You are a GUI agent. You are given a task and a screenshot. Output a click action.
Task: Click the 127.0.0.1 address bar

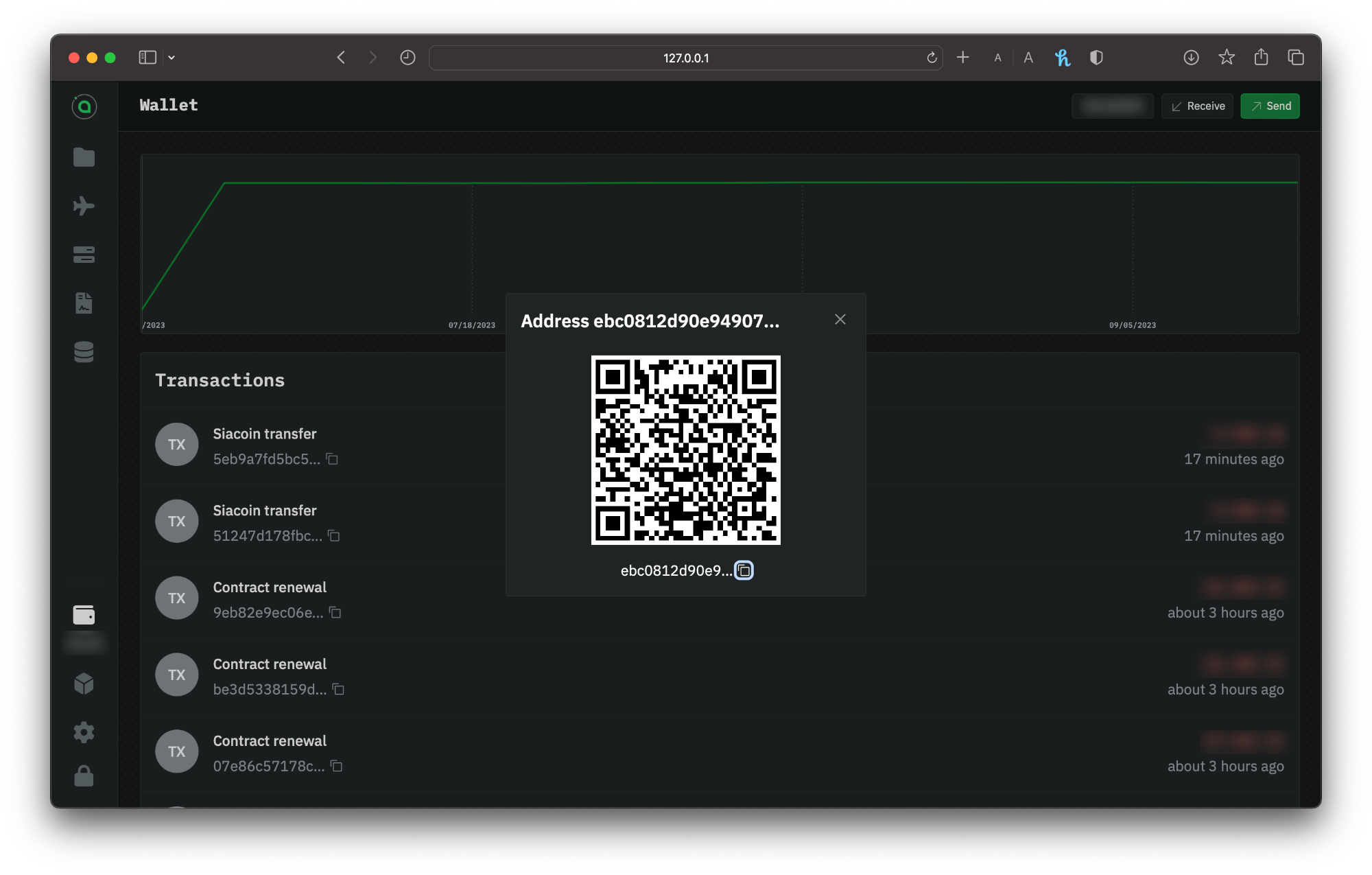coord(685,58)
